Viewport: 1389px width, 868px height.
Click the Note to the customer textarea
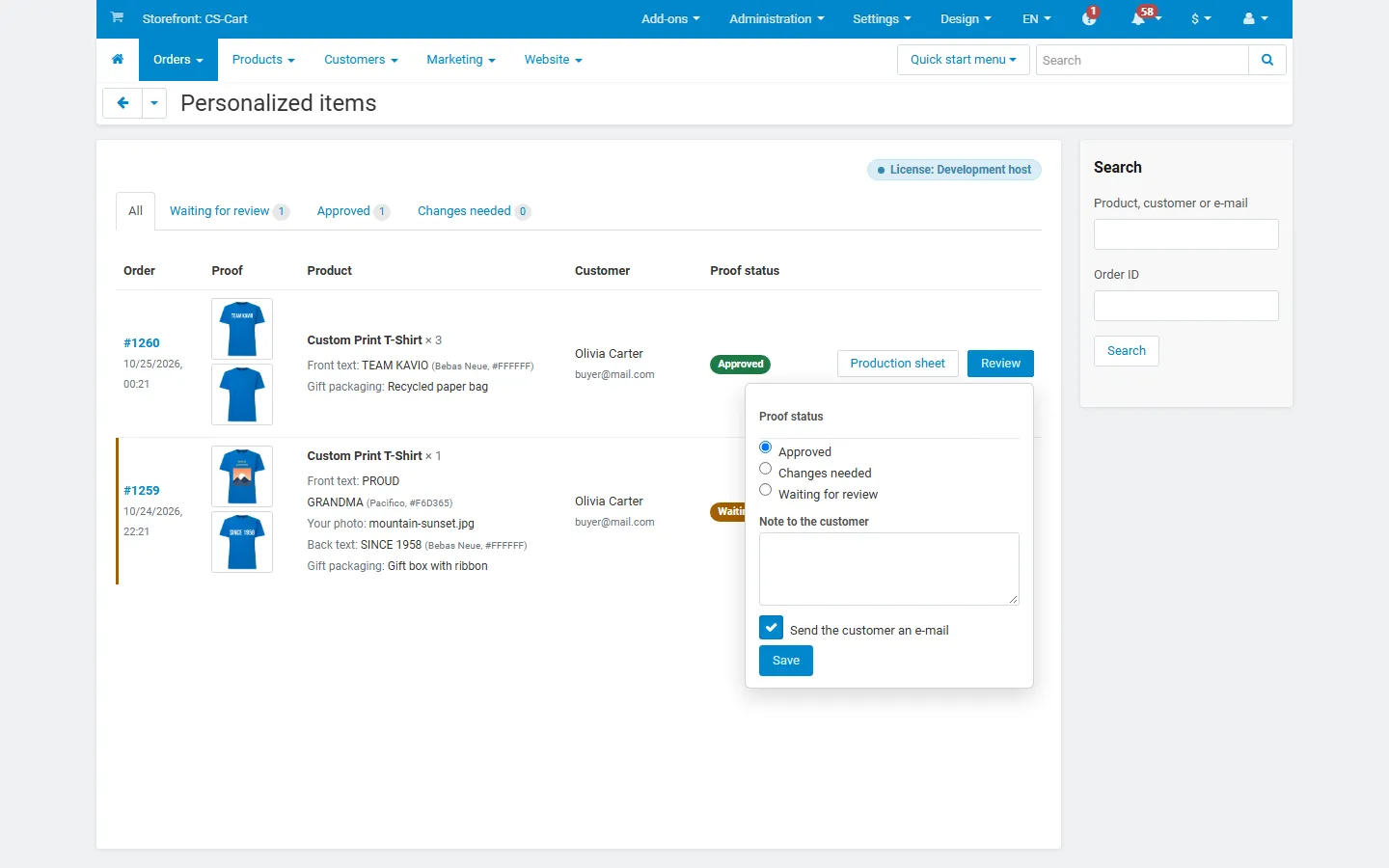click(889, 569)
